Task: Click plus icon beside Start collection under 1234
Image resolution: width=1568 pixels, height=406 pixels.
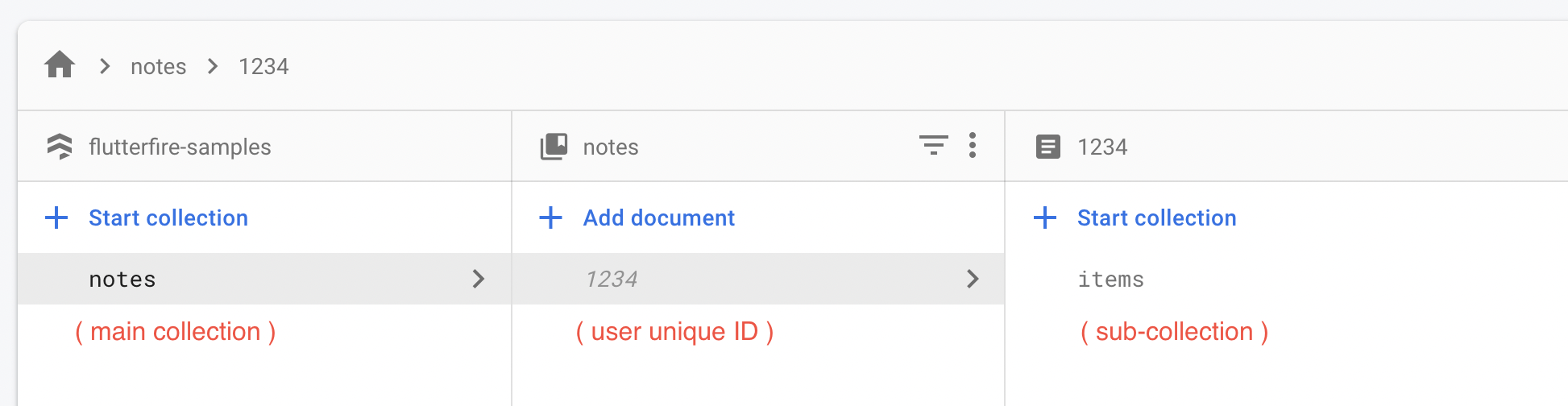Action: click(1045, 217)
